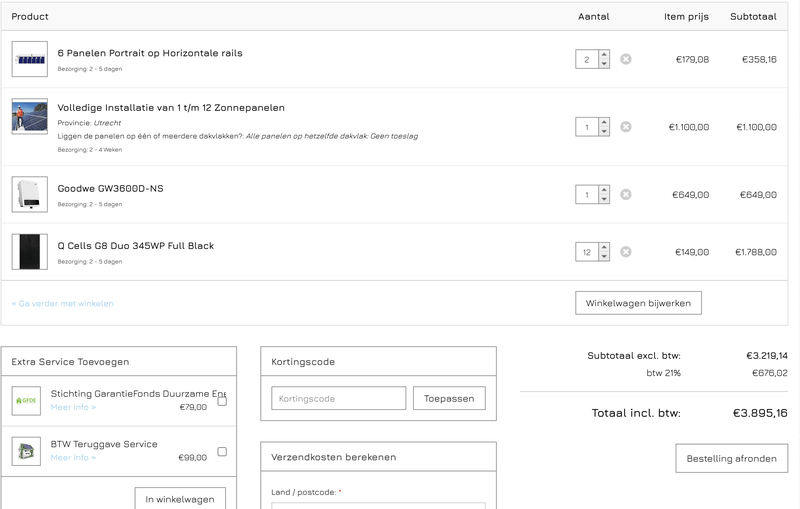Open 6 Panelen Portrait op Horizontale rails link
800x509 pixels.
pos(150,53)
